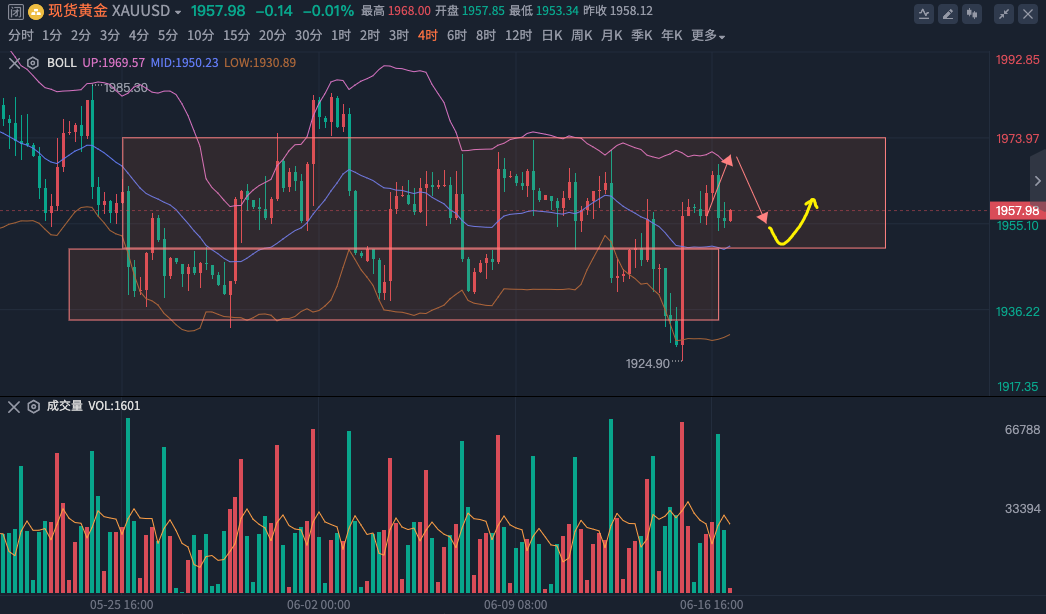Switch to the 分时 tab
This screenshot has width=1046, height=614.
click(20, 35)
